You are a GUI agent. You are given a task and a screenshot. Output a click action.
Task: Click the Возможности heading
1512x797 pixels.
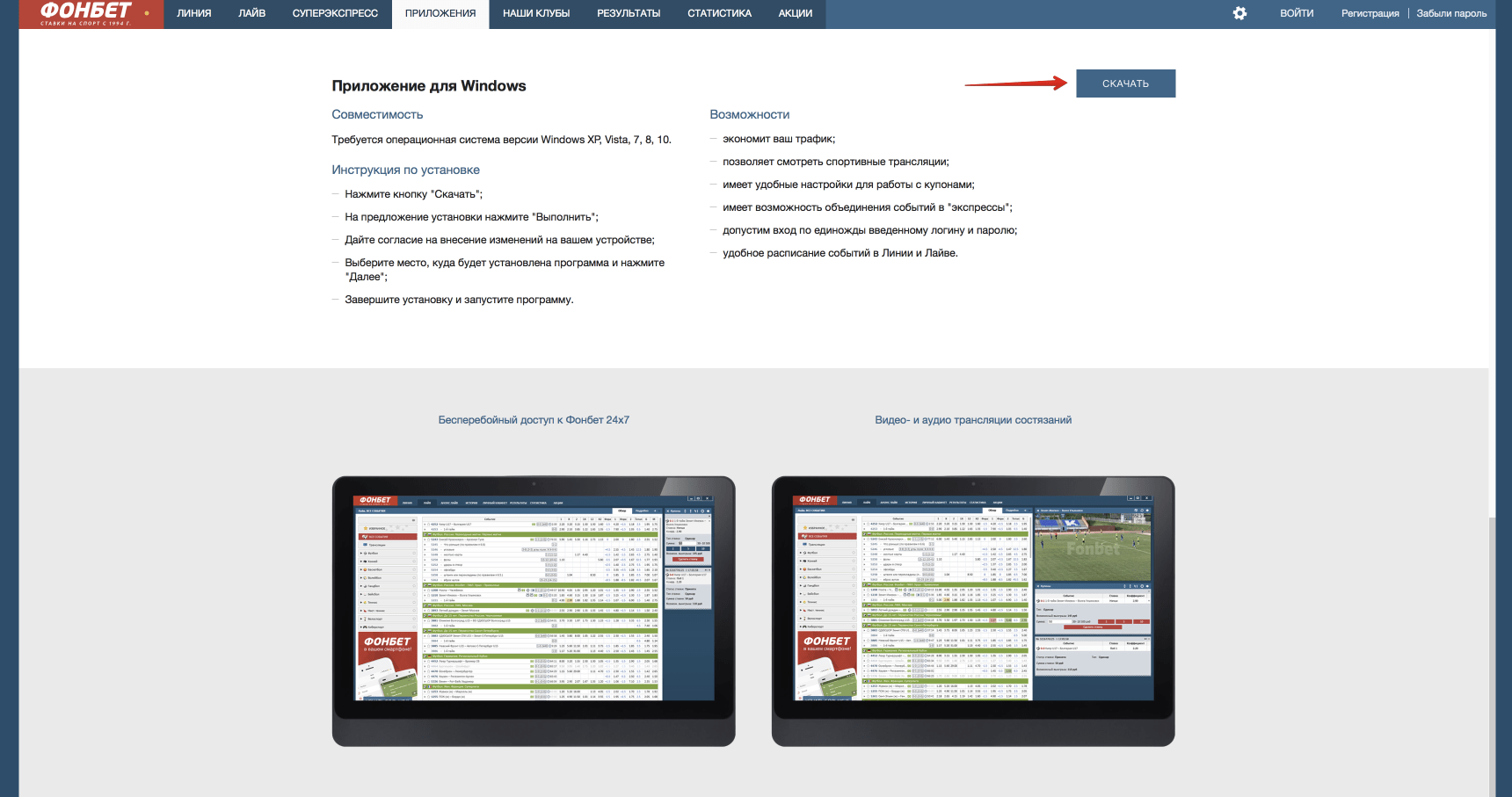coord(749,114)
